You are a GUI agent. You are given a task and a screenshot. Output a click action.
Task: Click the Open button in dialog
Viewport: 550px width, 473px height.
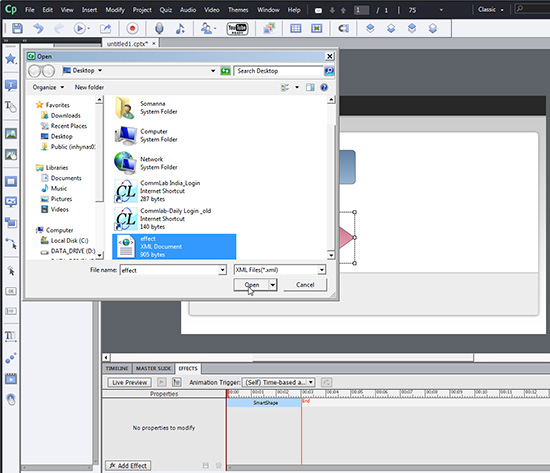coord(251,285)
